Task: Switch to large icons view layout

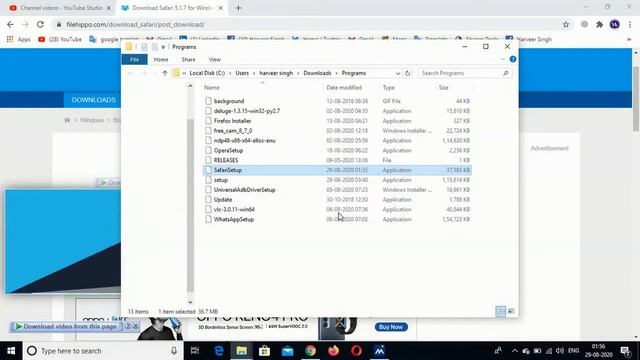Action: coord(511,311)
